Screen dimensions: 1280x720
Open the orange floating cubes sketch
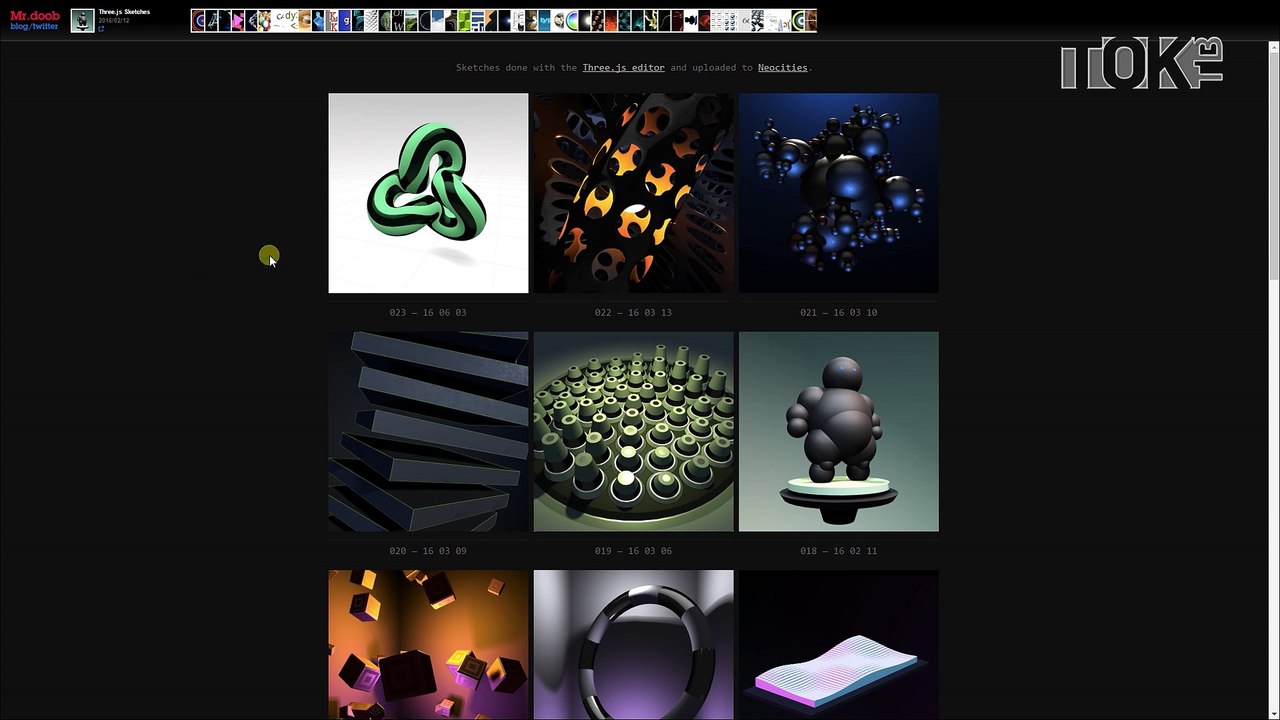[x=428, y=645]
